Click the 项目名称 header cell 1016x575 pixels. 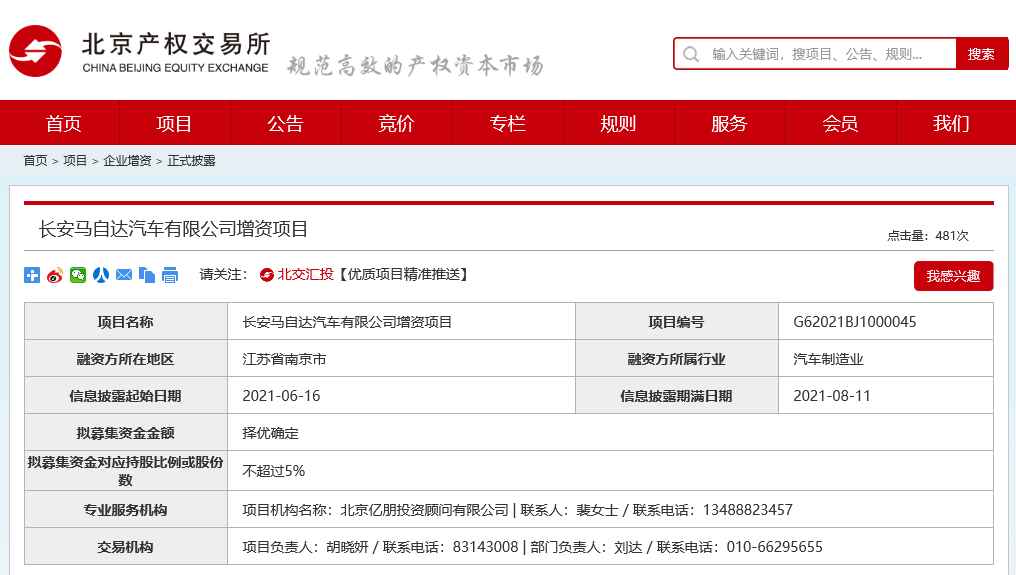point(126,322)
